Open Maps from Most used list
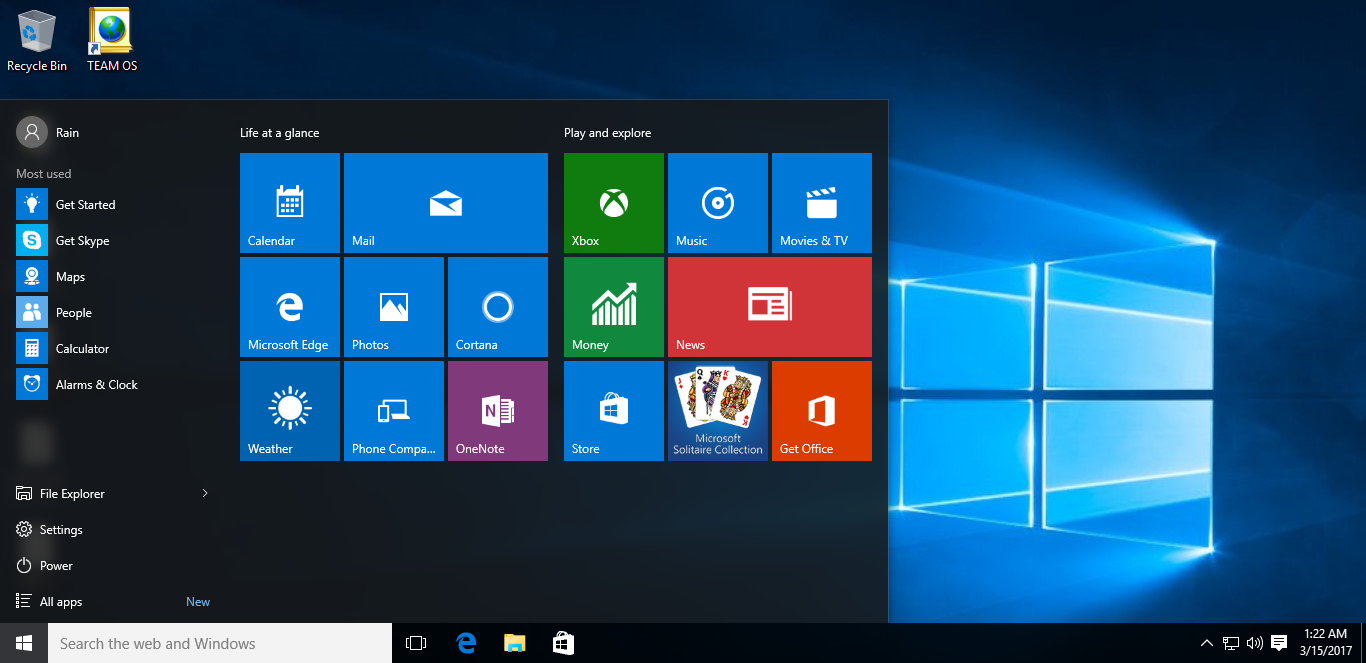 [114, 276]
